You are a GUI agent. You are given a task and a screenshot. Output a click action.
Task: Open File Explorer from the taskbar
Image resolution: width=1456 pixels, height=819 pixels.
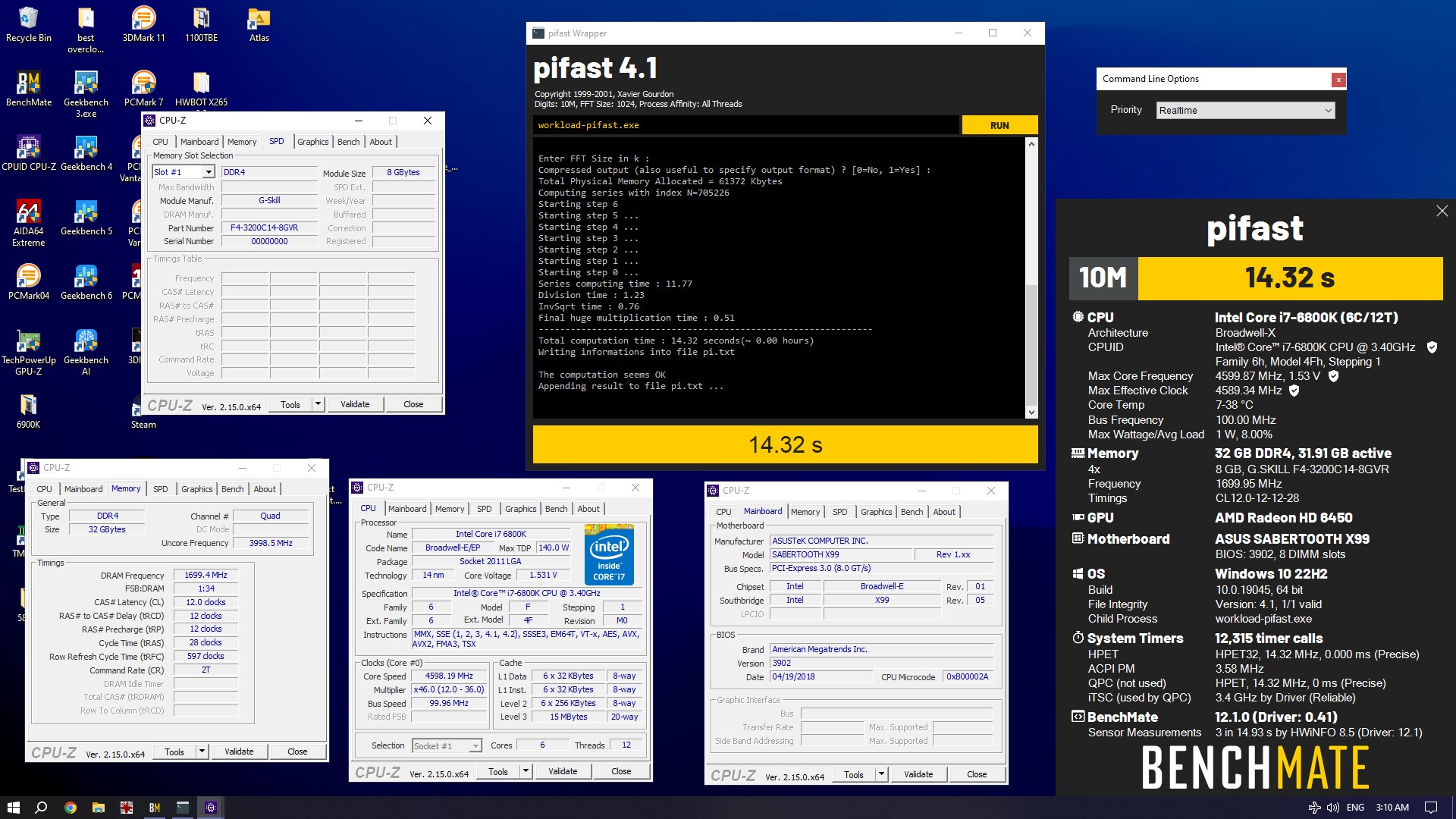click(98, 808)
